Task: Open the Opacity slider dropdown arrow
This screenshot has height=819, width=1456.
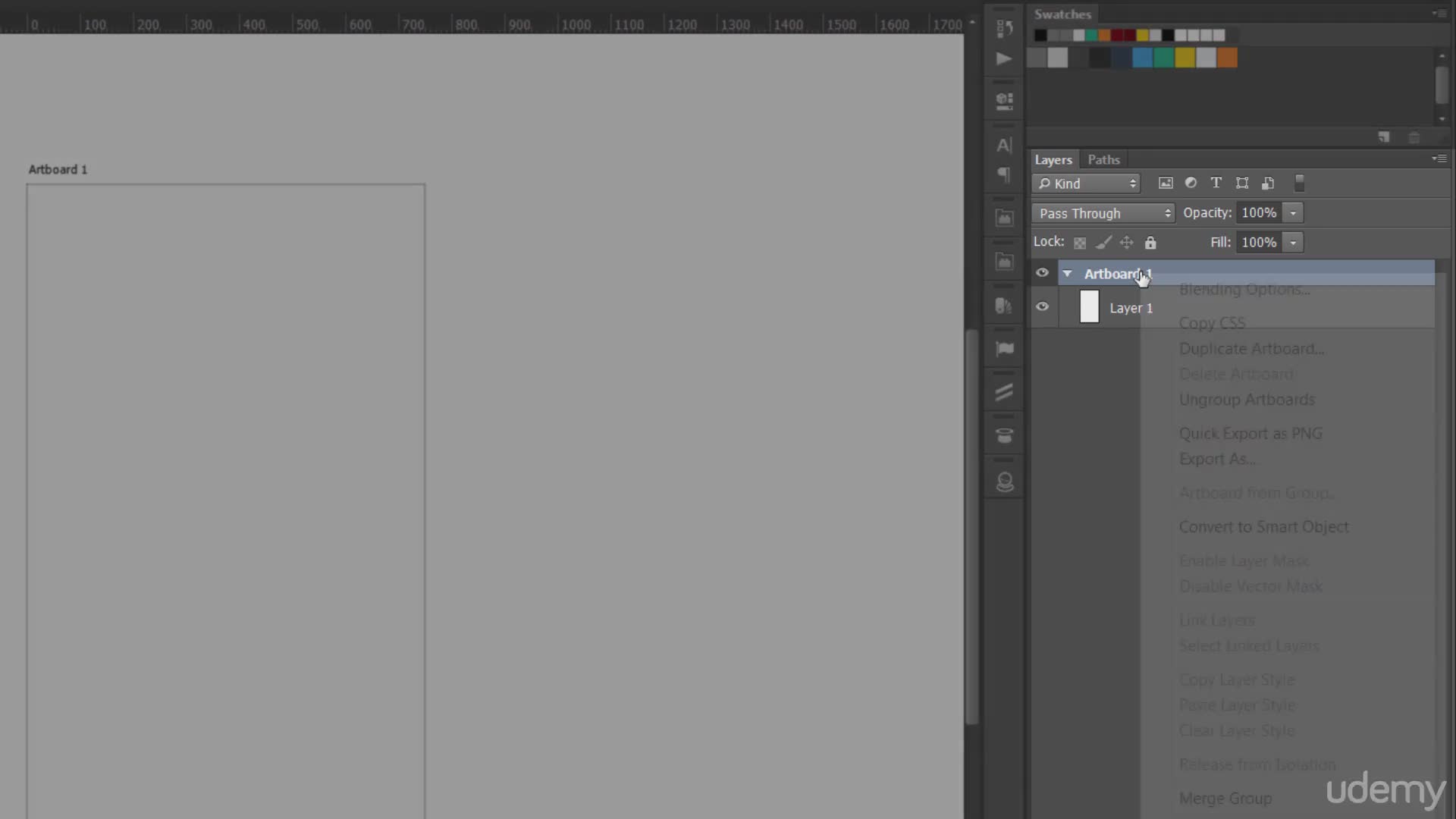Action: click(x=1293, y=213)
